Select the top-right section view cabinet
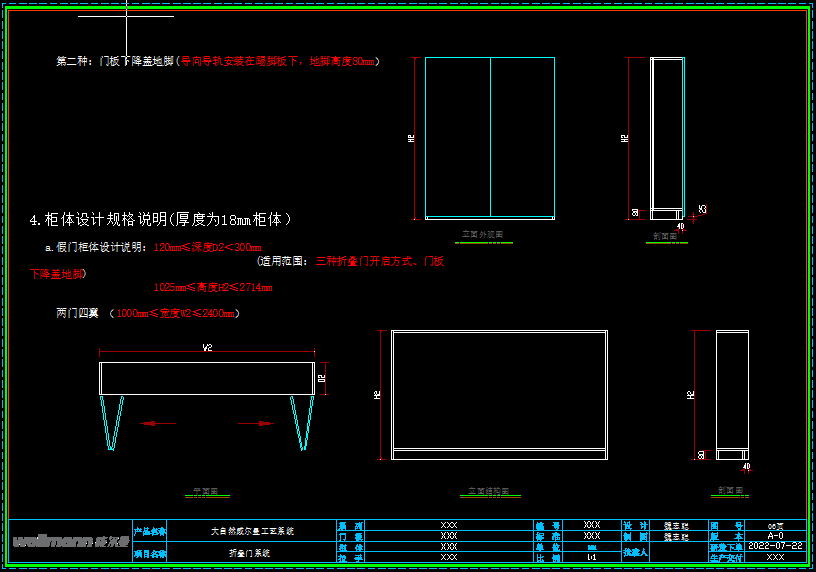The height and width of the screenshot is (572, 816). (x=667, y=137)
